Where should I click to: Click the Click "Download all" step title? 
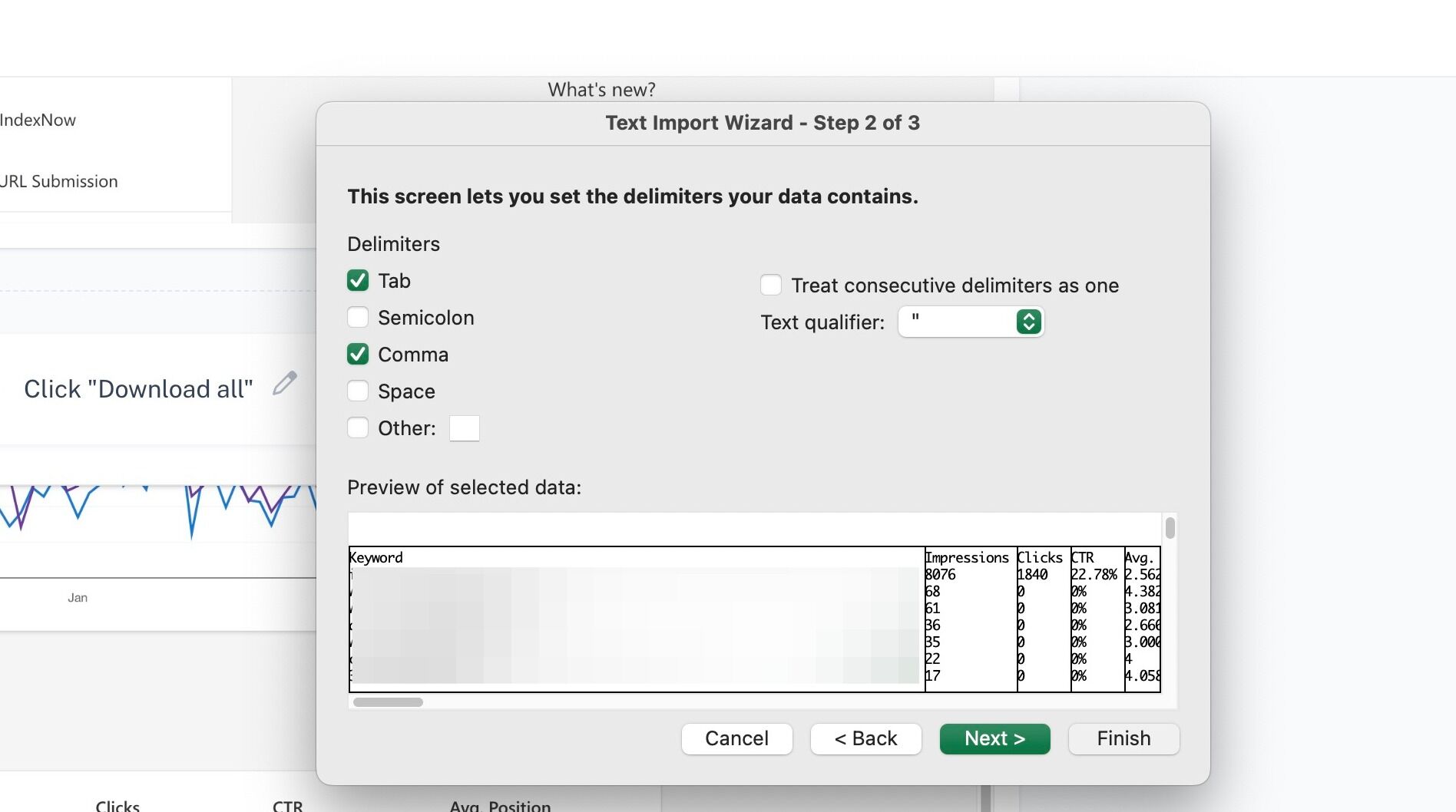[x=138, y=389]
